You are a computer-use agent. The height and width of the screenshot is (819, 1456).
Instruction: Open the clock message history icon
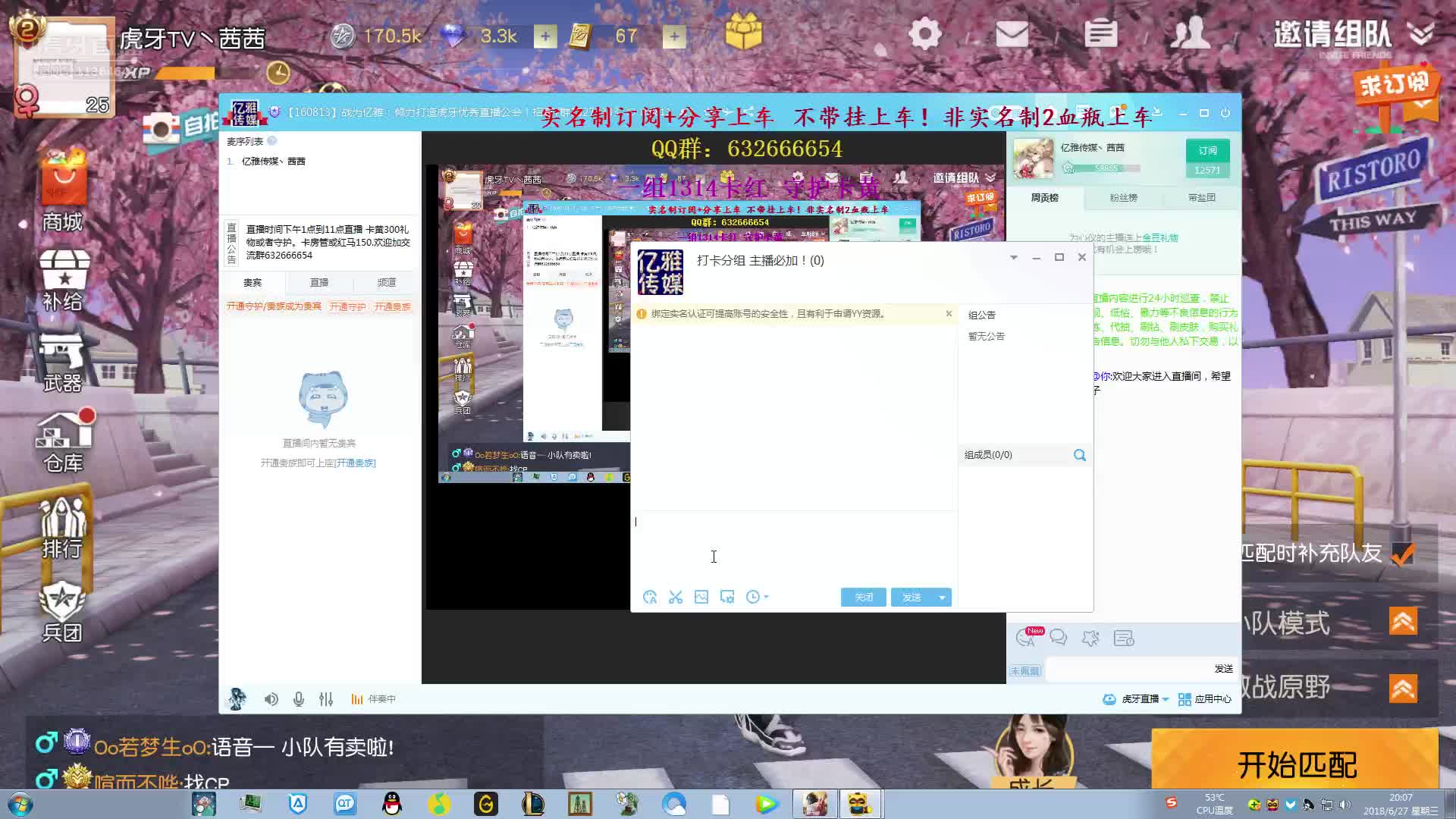[752, 598]
